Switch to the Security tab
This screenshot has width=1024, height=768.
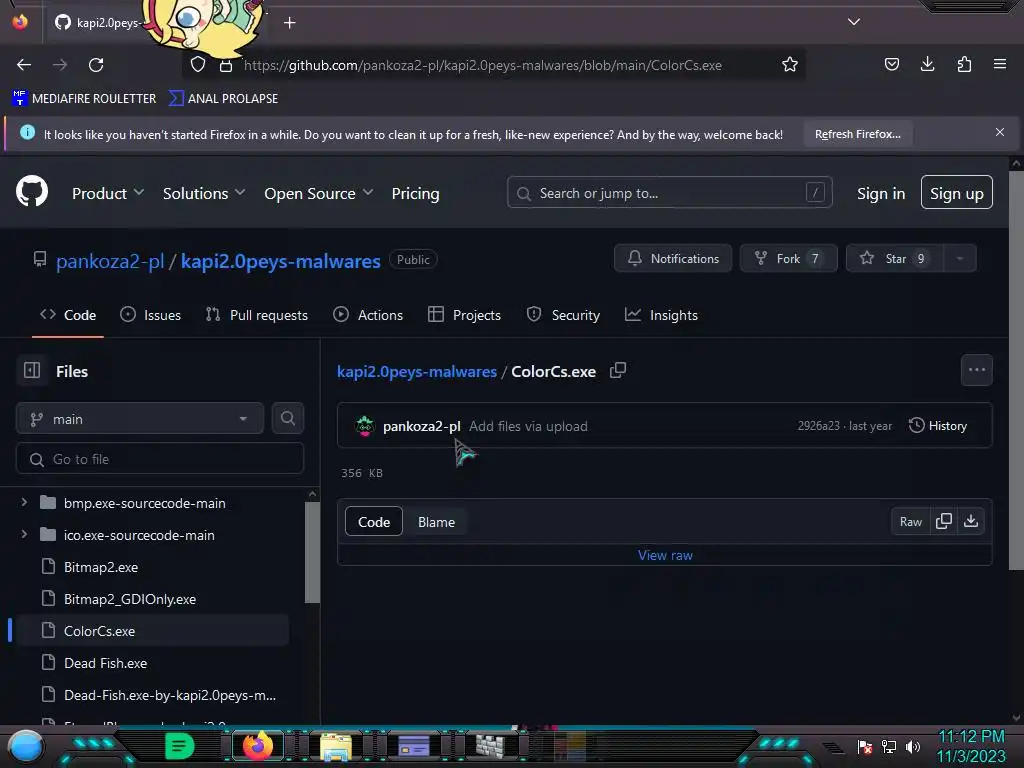tap(563, 315)
